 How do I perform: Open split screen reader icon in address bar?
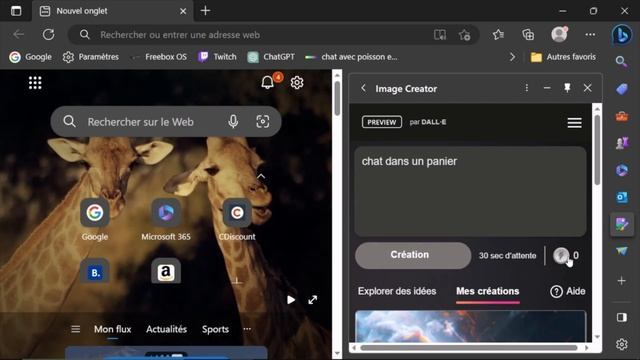pos(440,35)
